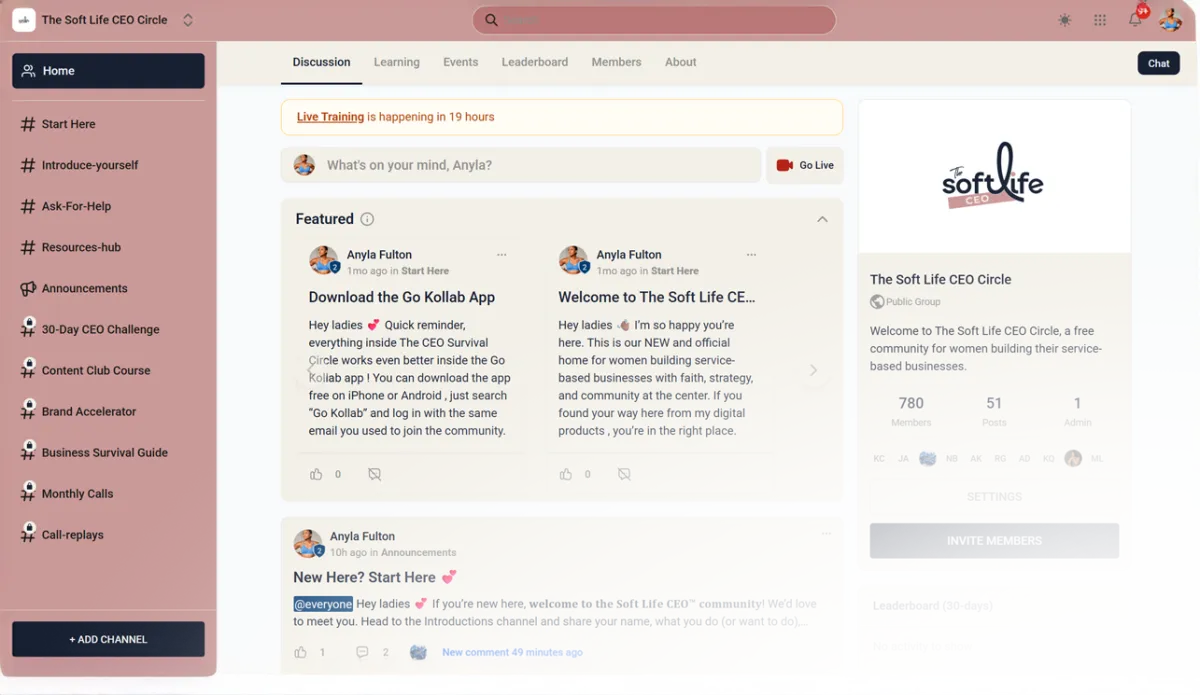1200x695 pixels.
Task: Click the Soft Life CEO Circle logo icon
Action: [24, 20]
